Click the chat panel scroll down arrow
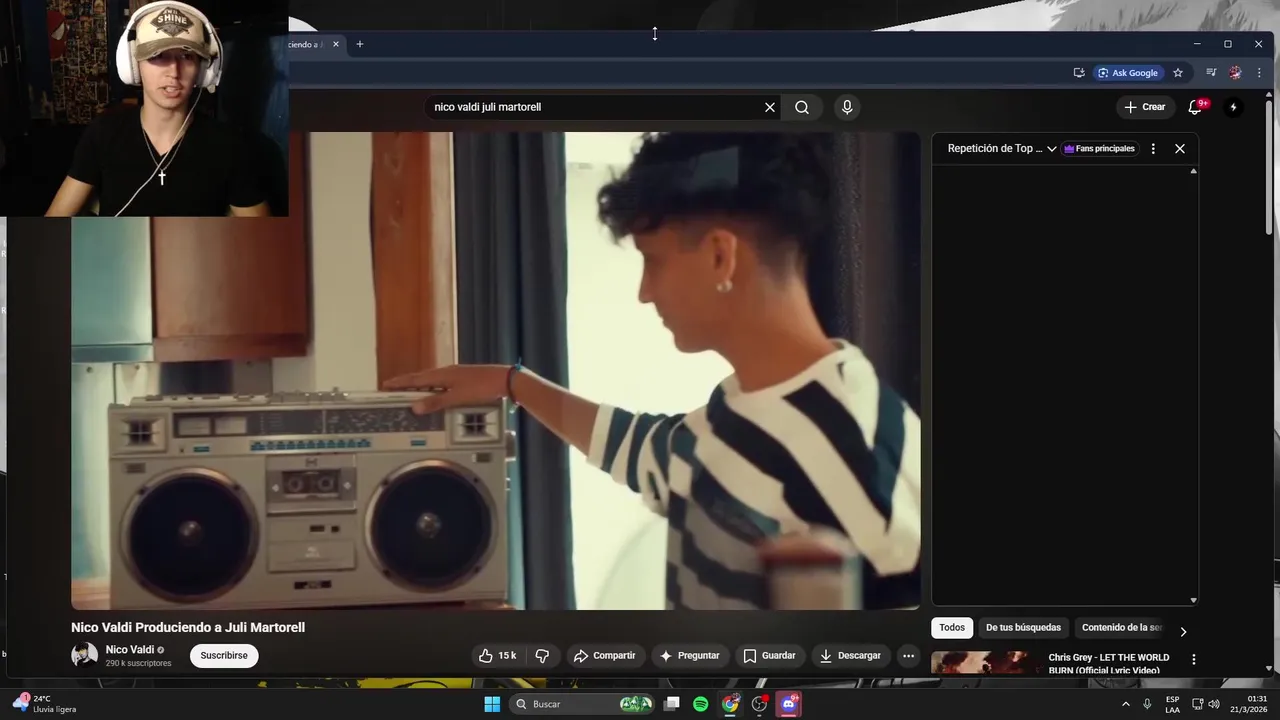 point(1193,600)
